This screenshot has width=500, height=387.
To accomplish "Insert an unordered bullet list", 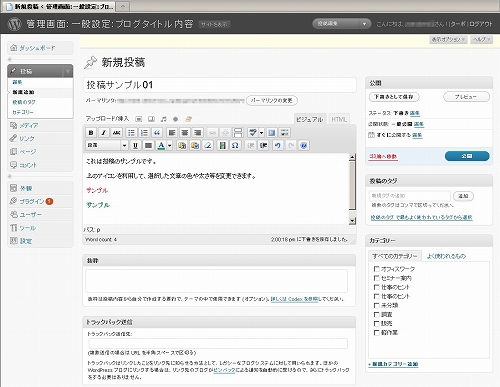I will pos(131,133).
